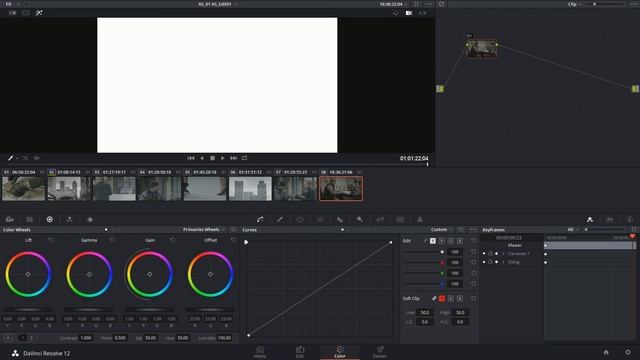Open the Primaries Wheels mode dropdown
Viewport: 640px width, 360px height.
(204, 230)
